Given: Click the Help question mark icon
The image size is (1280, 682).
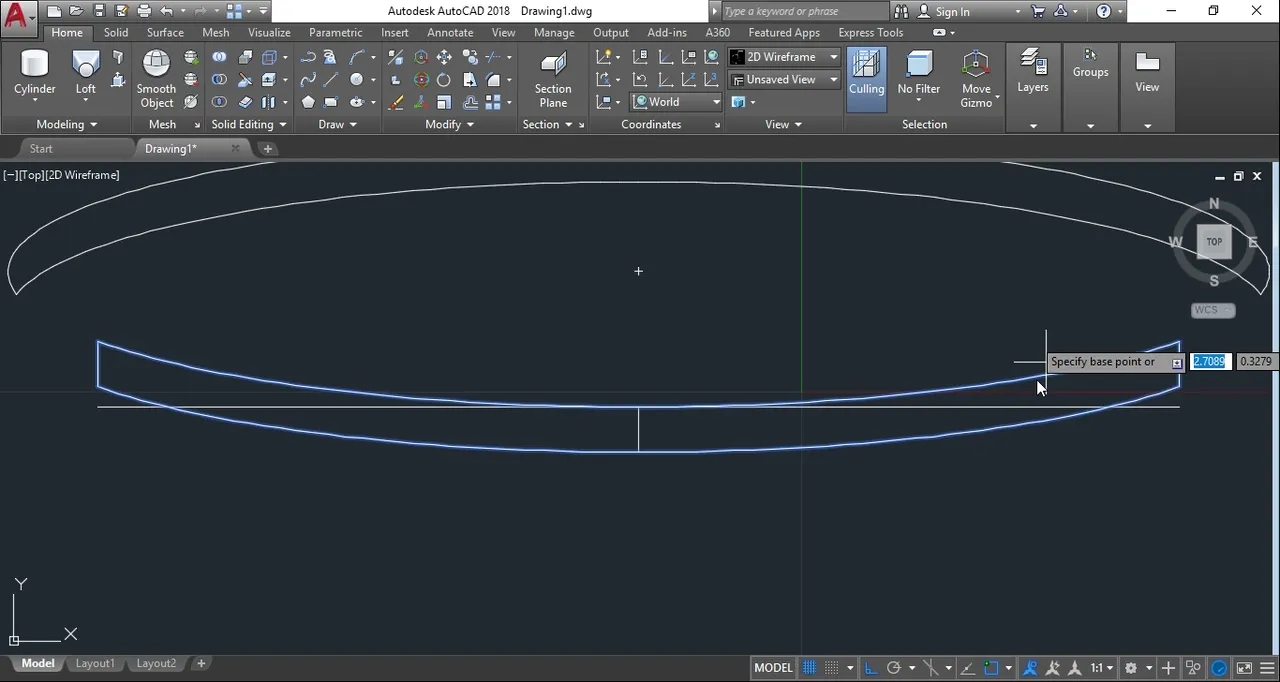Looking at the screenshot, I should click(1104, 12).
